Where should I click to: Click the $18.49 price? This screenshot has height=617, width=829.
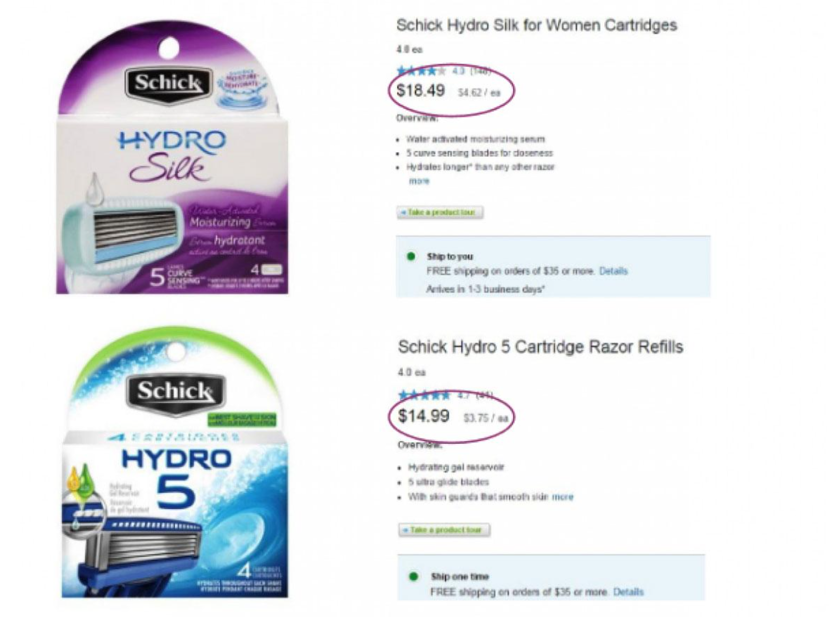point(421,90)
